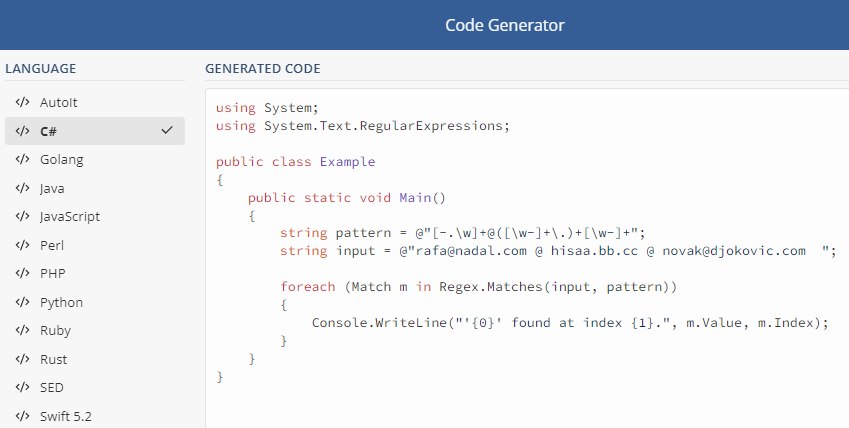Click the code icon beside Perl
The image size is (849, 428).
[22, 245]
